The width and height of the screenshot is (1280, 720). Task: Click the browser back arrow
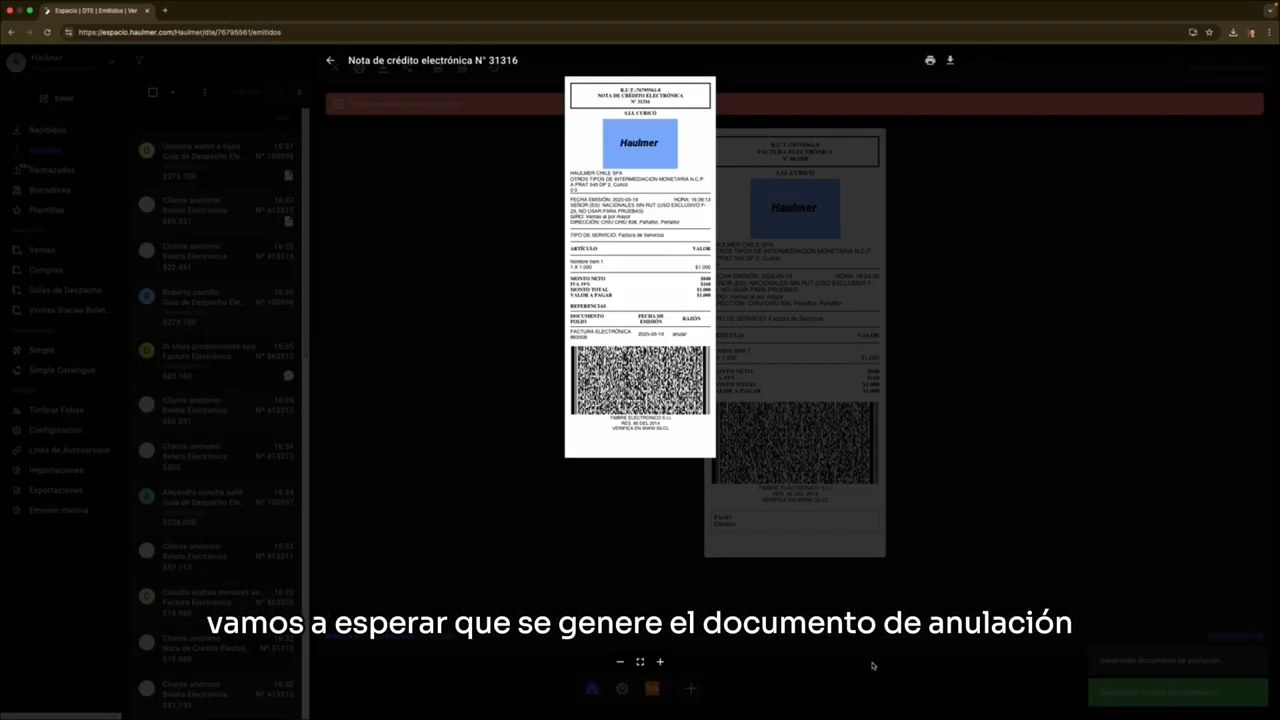[x=11, y=32]
